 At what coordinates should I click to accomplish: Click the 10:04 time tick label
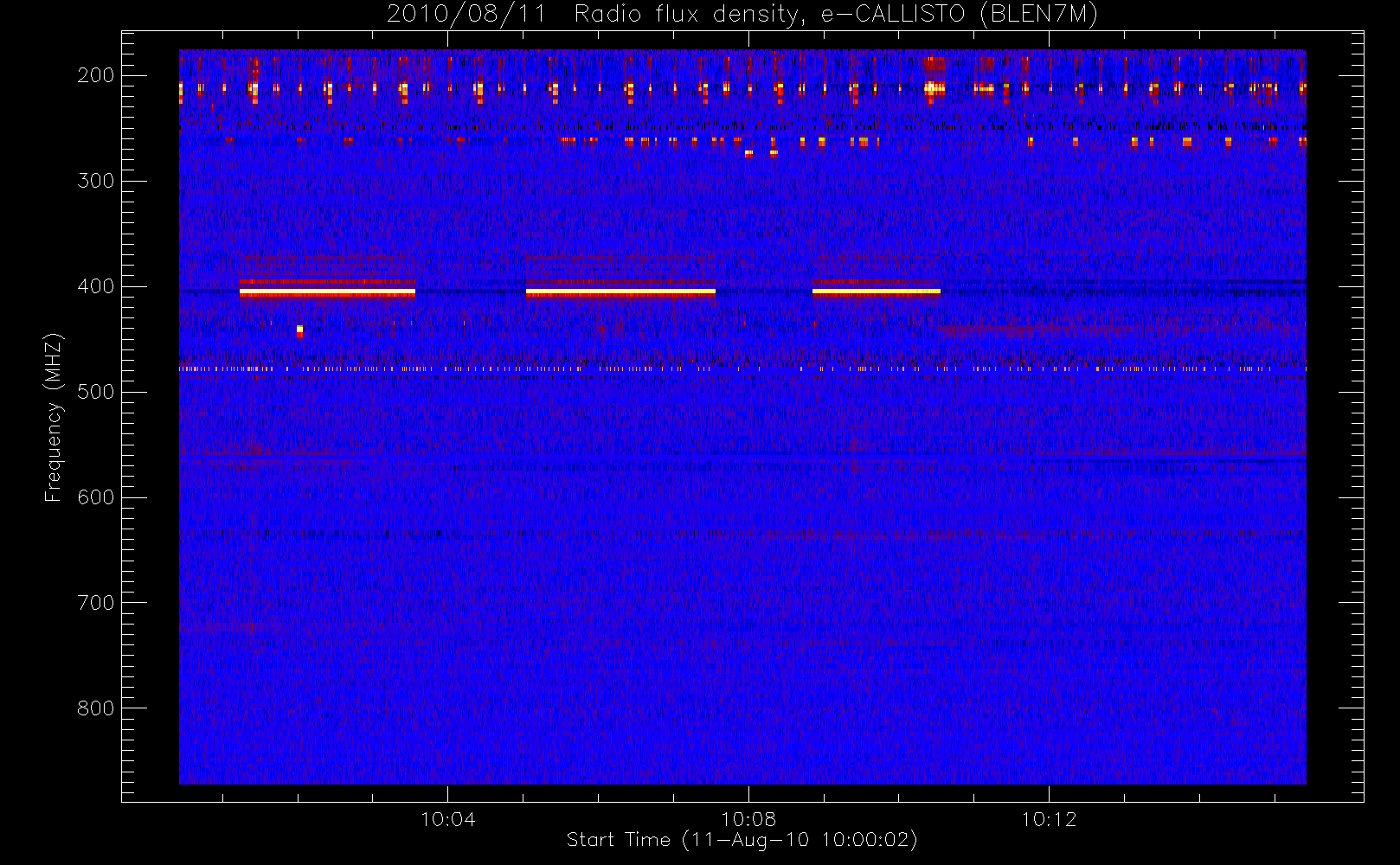click(447, 819)
